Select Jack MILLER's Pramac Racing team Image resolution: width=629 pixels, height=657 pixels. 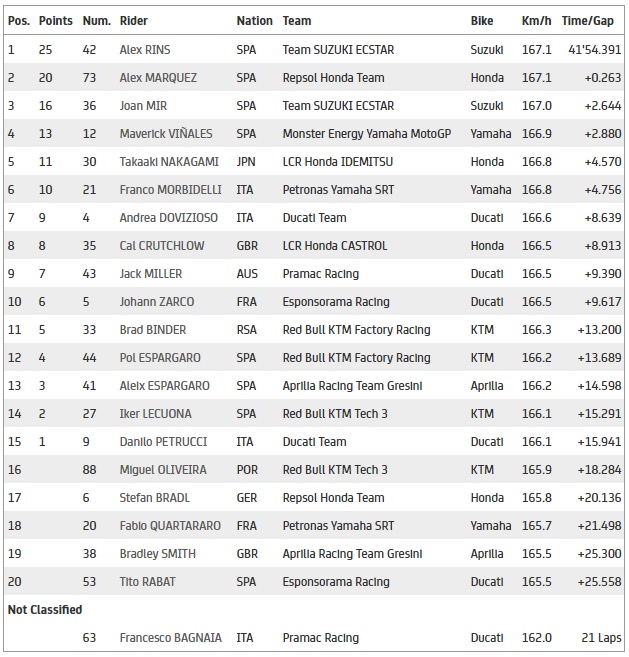pyautogui.click(x=321, y=273)
